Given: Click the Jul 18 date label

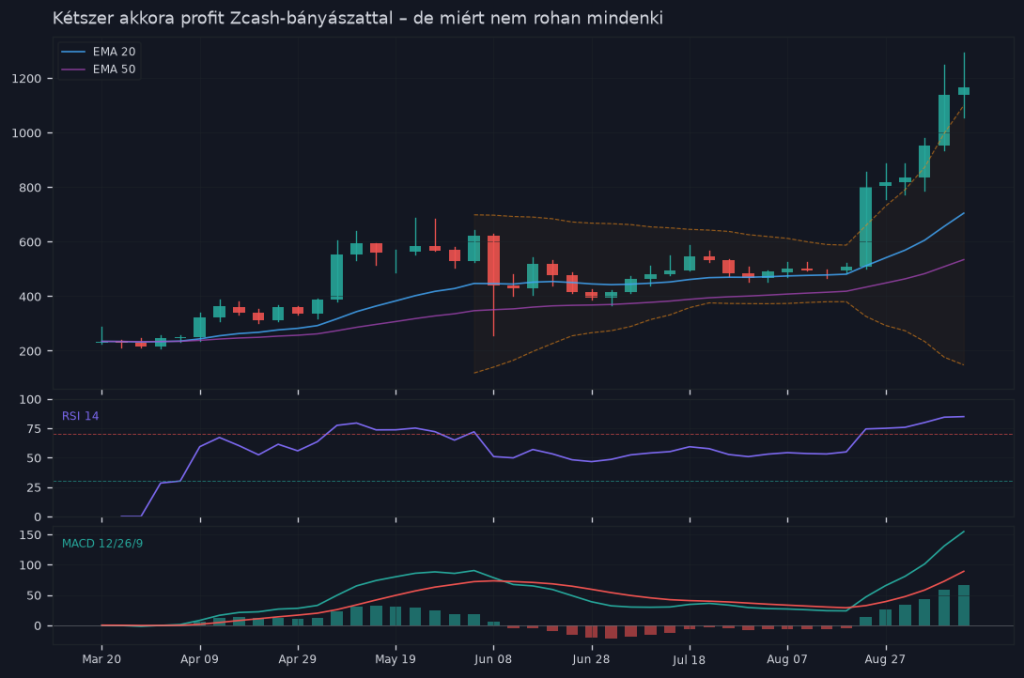Looking at the screenshot, I should [x=689, y=659].
